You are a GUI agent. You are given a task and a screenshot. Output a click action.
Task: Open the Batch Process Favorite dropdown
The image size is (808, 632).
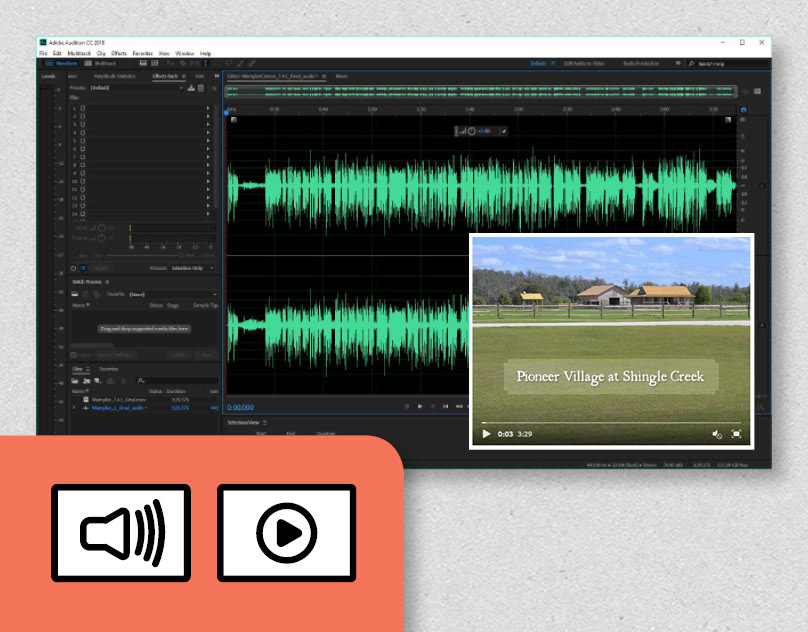pyautogui.click(x=173, y=294)
